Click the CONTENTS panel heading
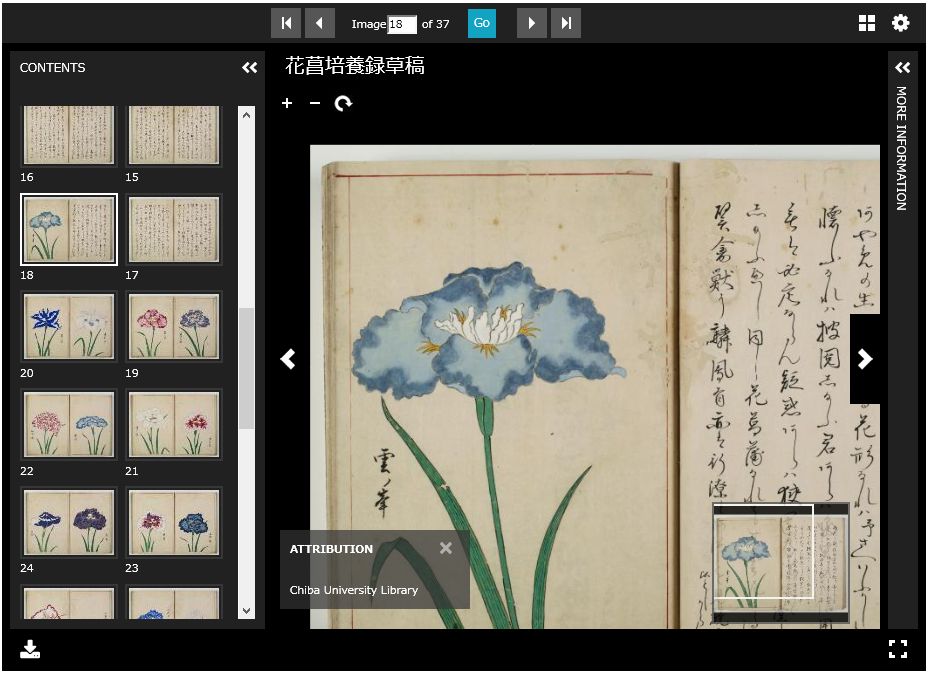Viewport: 928px width, 674px height. 53,67
